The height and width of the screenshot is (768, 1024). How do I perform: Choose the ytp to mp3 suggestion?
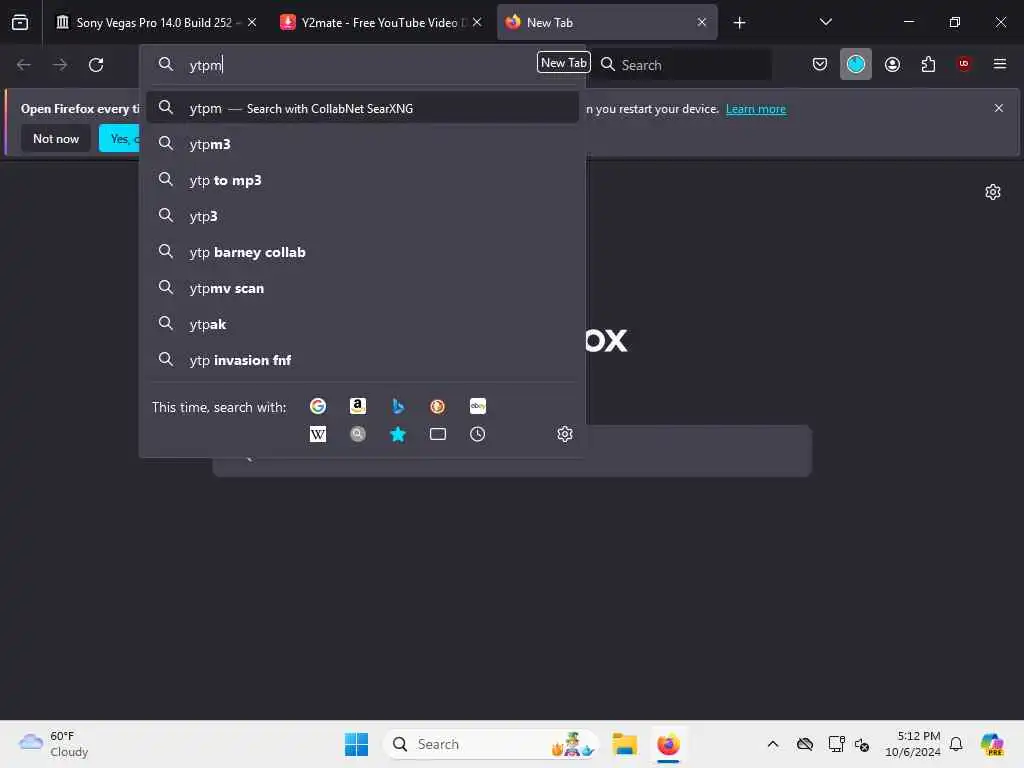coord(362,180)
